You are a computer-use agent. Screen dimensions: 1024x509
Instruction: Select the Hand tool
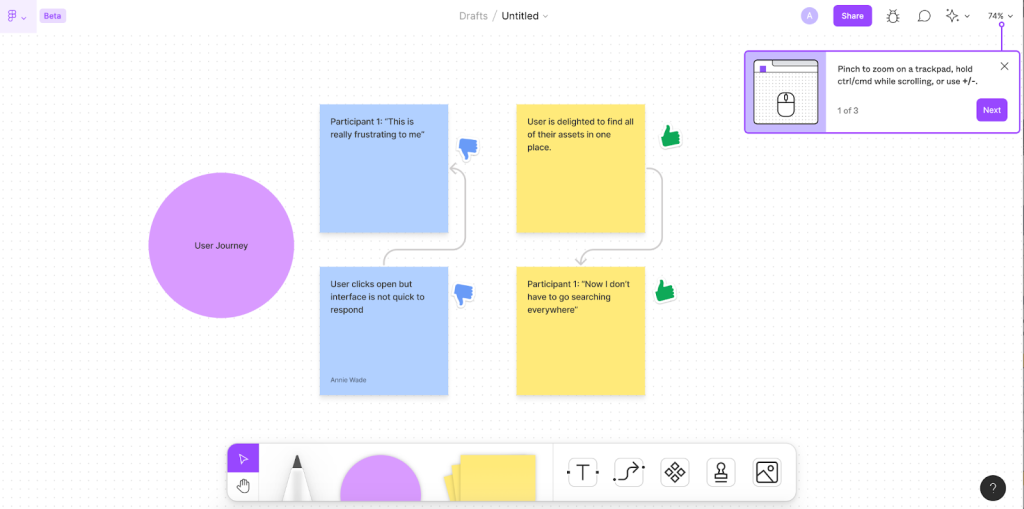[x=243, y=486]
